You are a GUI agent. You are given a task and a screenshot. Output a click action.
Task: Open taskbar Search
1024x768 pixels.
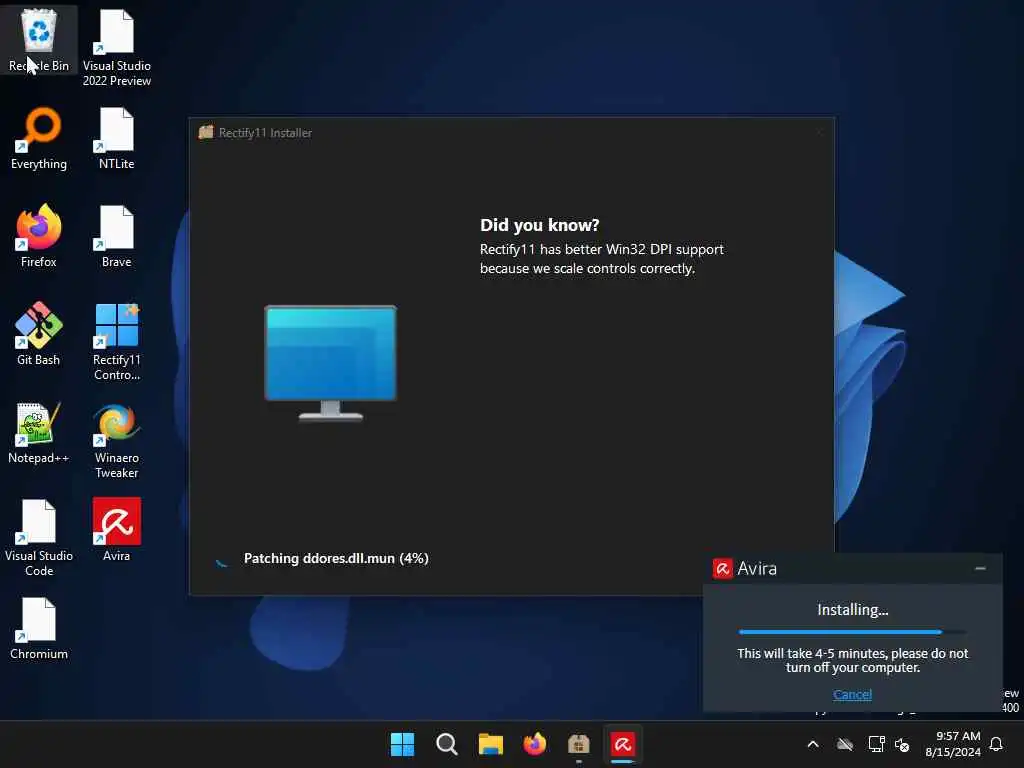click(447, 744)
